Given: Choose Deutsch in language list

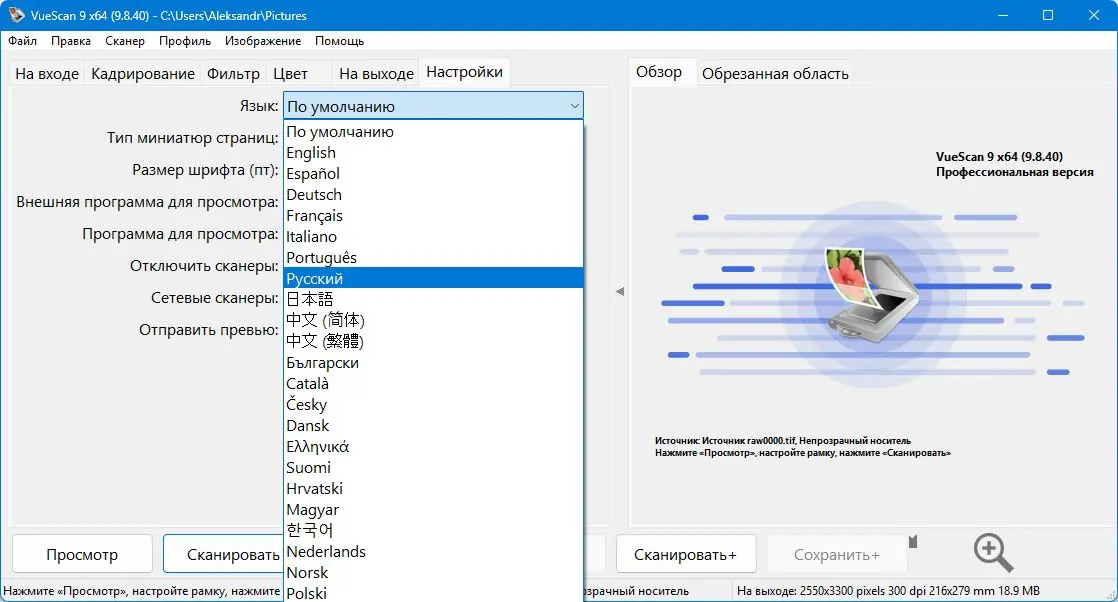Looking at the screenshot, I should click(434, 194).
